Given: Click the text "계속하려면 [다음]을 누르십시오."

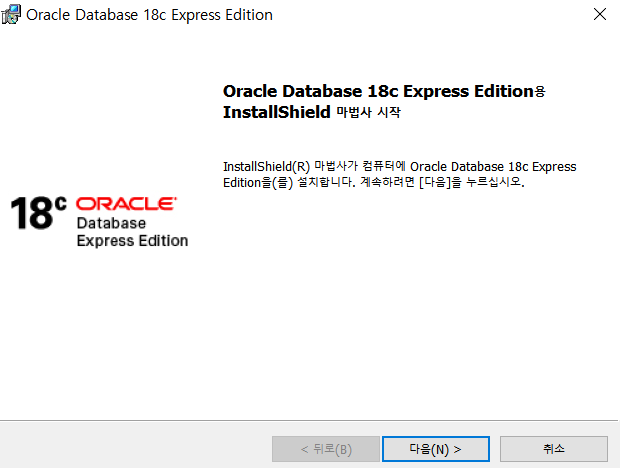Looking at the screenshot, I should (442, 182).
